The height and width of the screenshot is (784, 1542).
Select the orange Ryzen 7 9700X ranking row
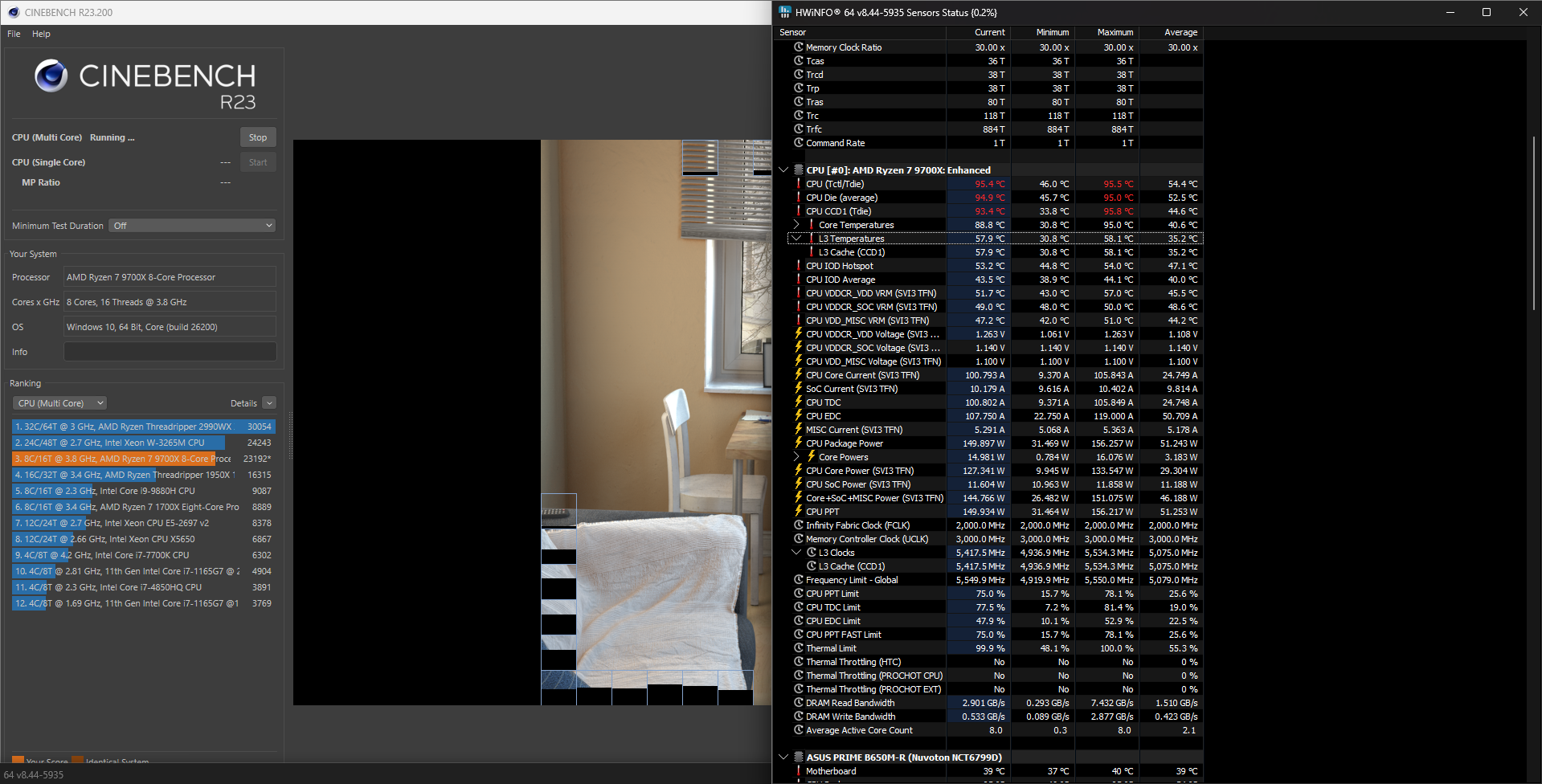[x=144, y=459]
